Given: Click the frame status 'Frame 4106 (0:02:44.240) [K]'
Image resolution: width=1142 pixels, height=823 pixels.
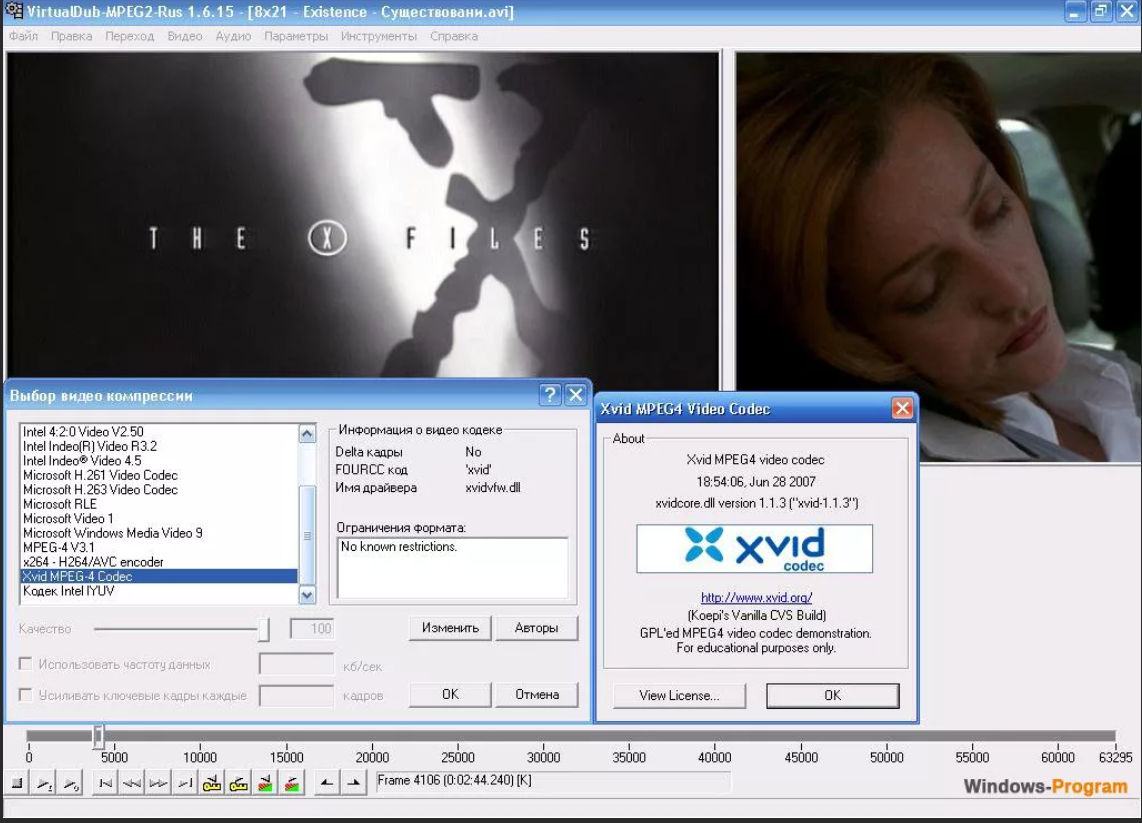Looking at the screenshot, I should (552, 781).
